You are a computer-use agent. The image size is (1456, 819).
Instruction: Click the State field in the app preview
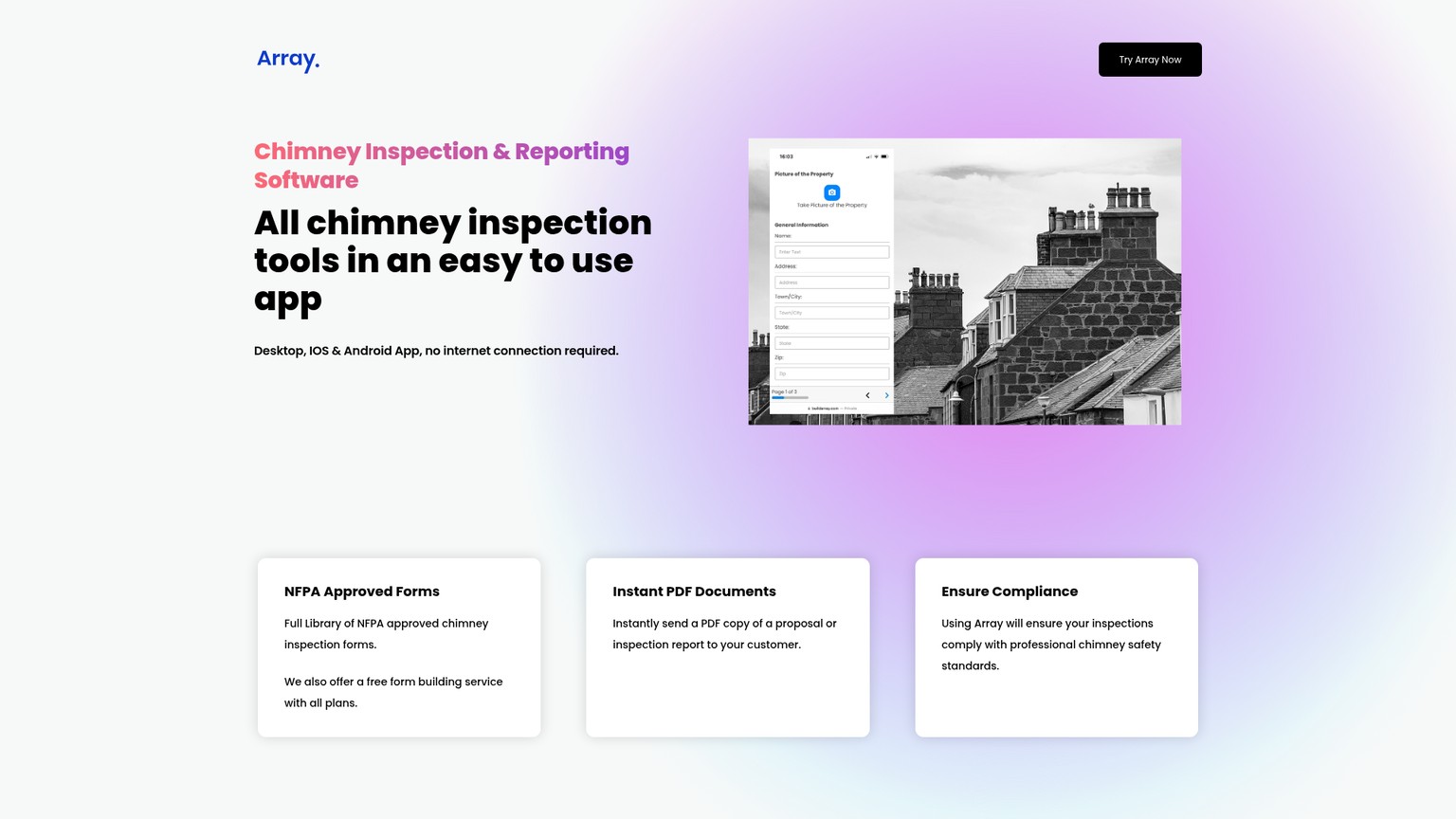(831, 343)
